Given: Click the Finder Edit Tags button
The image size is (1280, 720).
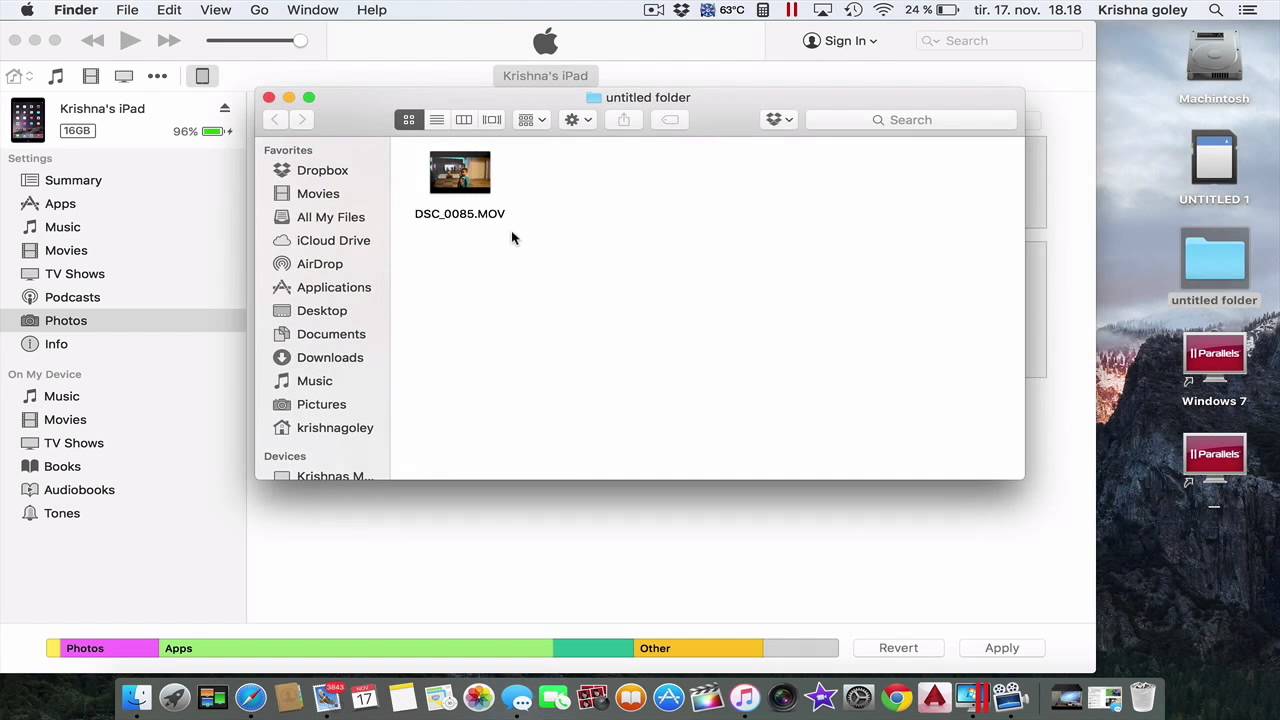Looking at the screenshot, I should point(670,120).
